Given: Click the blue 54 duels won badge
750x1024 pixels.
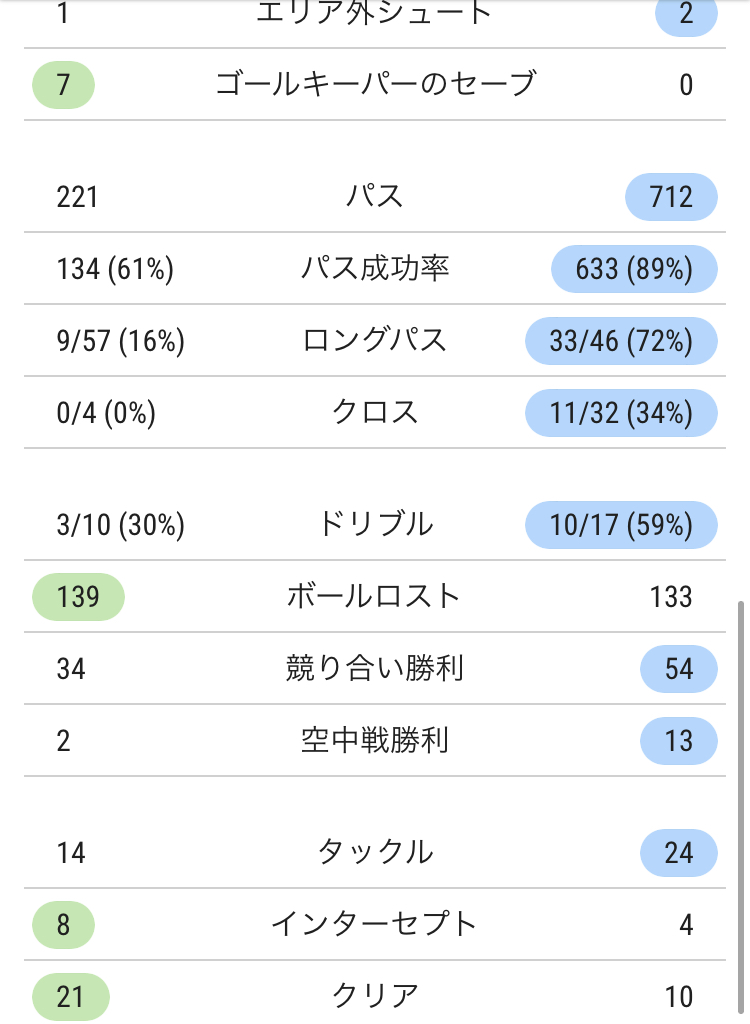Looking at the screenshot, I should tap(679, 669).
